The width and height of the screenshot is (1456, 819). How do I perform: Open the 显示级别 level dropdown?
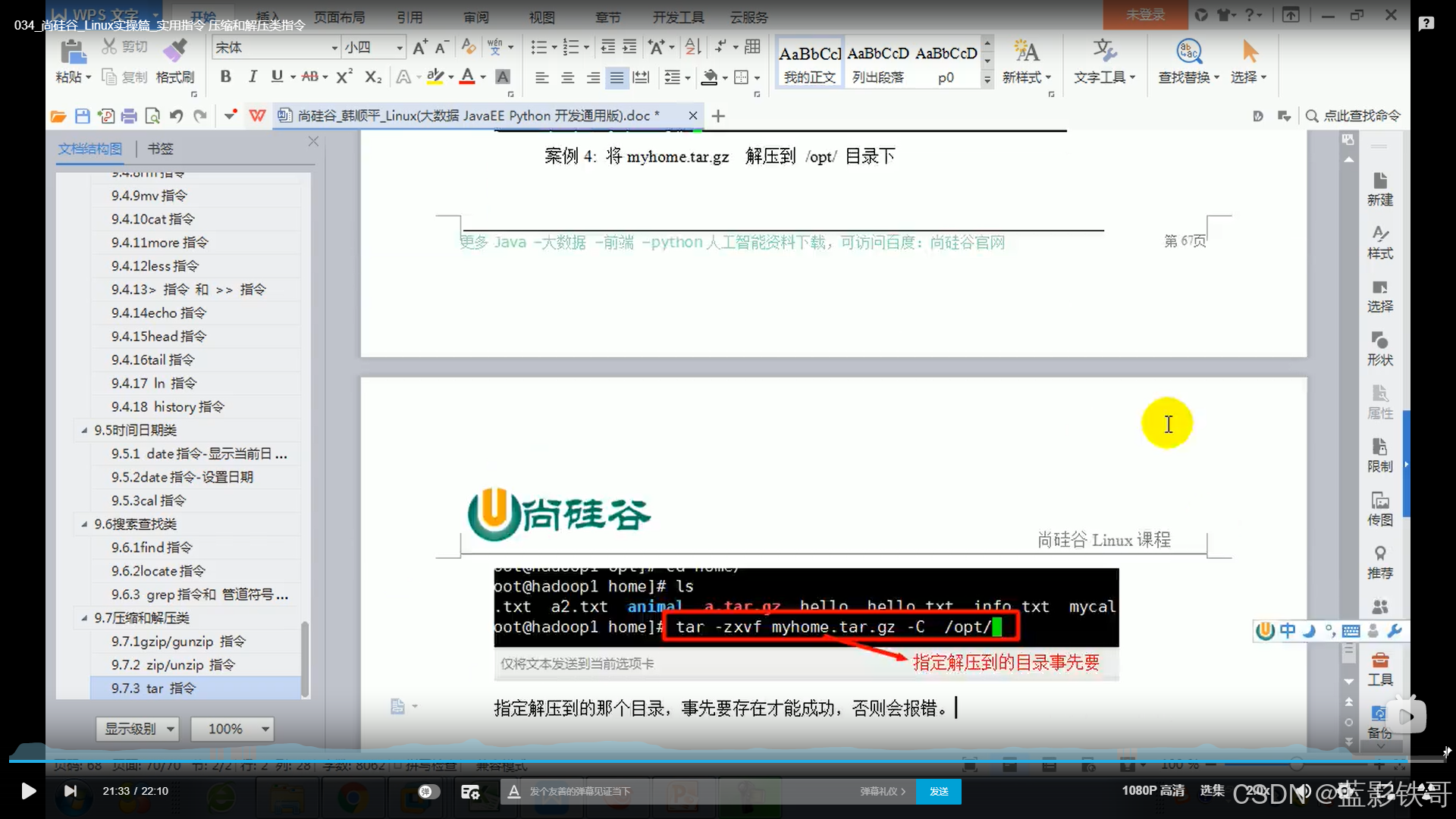tap(137, 729)
